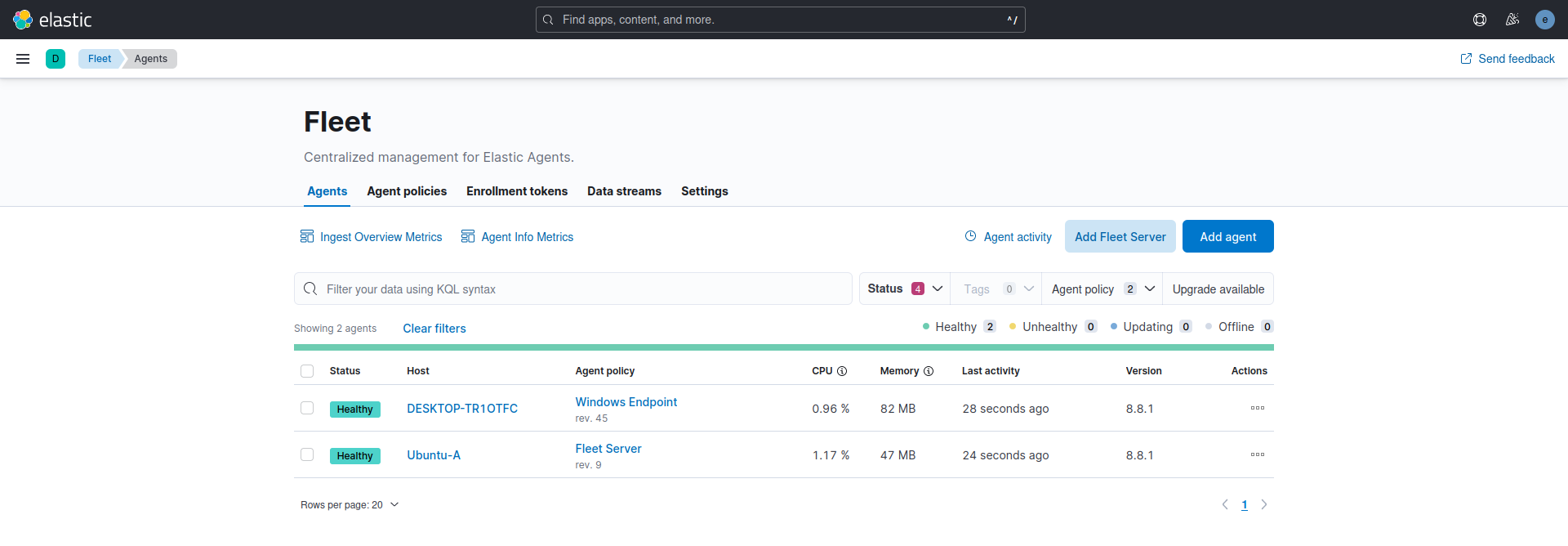Click the Add Fleet Server button
The height and width of the screenshot is (546, 1568).
tap(1120, 236)
